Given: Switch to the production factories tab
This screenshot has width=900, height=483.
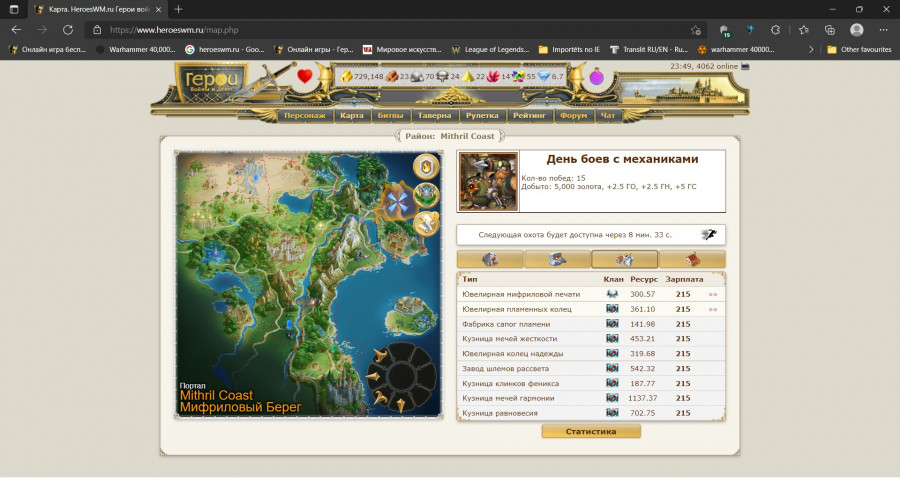Looking at the screenshot, I should point(624,260).
